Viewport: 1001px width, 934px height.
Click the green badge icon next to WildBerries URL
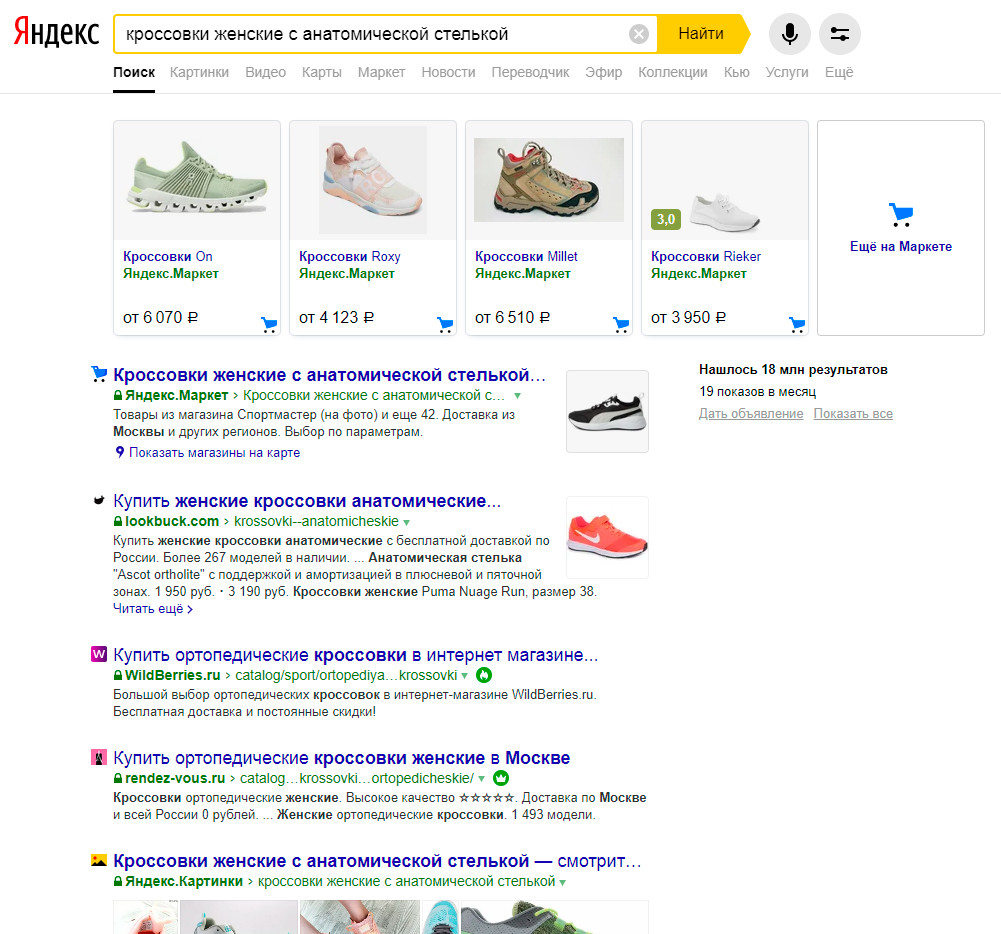click(484, 675)
